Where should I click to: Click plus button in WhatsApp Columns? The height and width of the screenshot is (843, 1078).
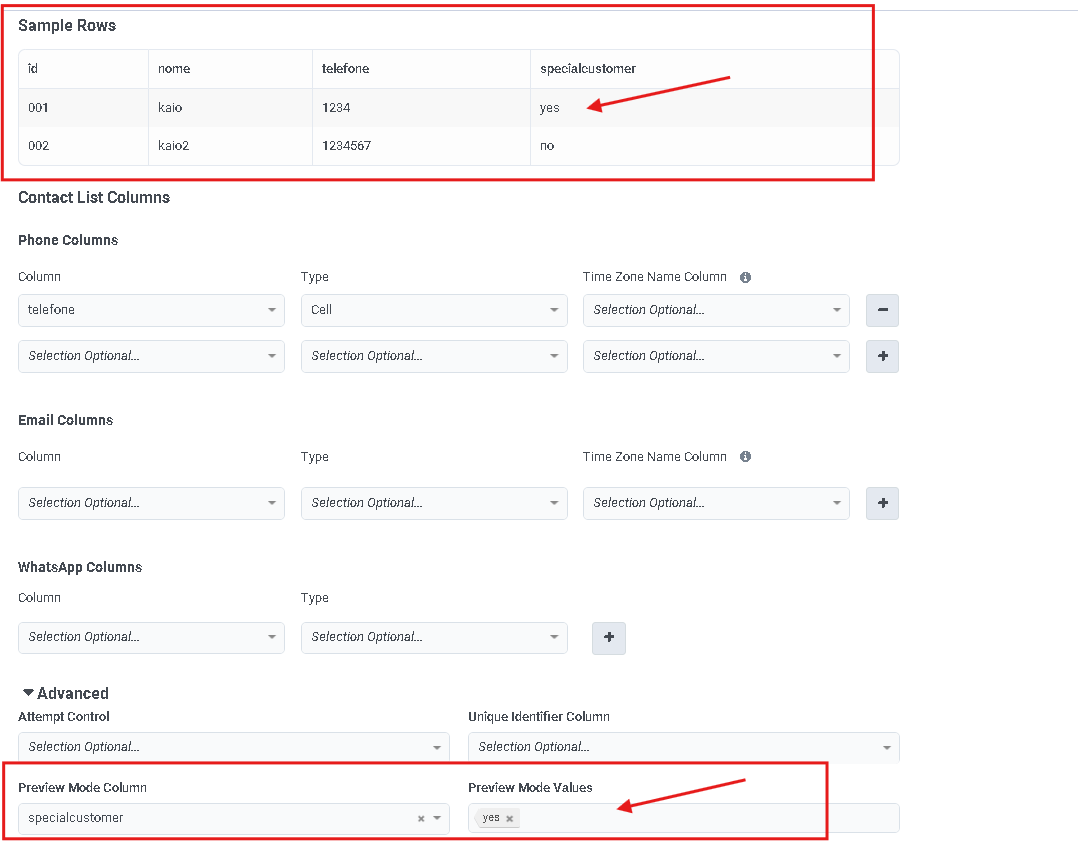[x=609, y=637]
